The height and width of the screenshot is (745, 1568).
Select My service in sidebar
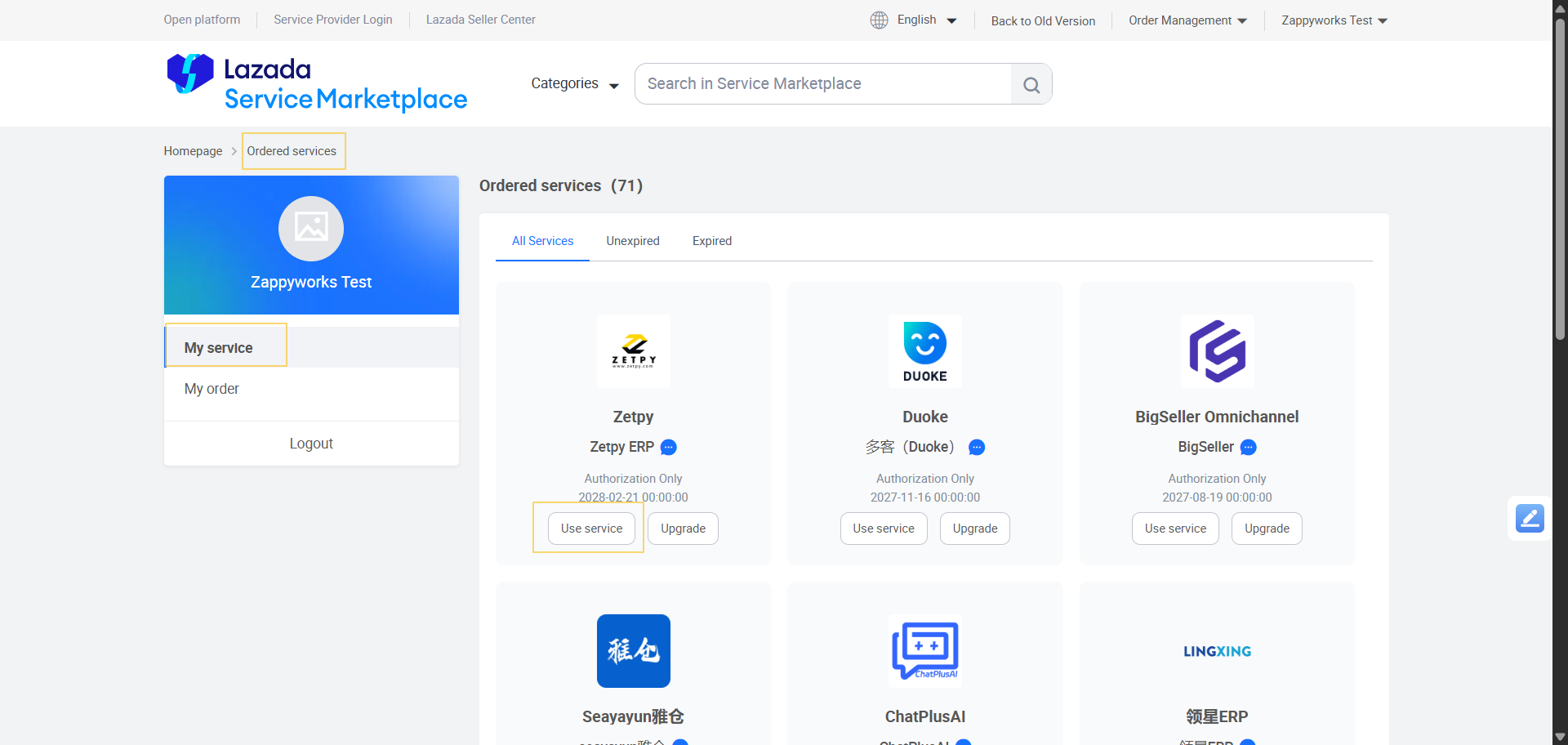(x=311, y=347)
